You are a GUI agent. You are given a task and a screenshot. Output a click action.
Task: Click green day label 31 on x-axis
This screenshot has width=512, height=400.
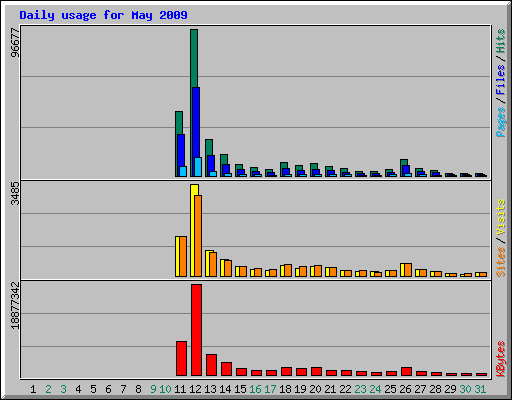coord(480,389)
